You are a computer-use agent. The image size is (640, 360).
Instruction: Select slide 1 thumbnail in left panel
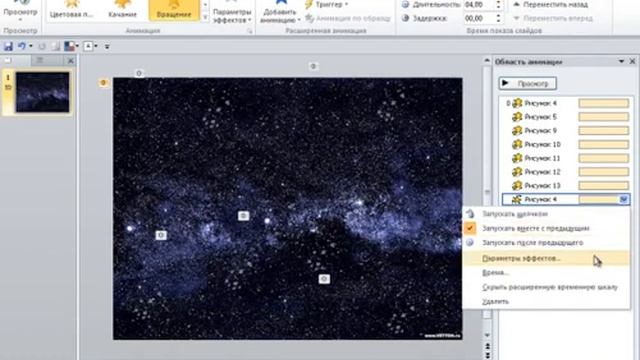tap(42, 92)
